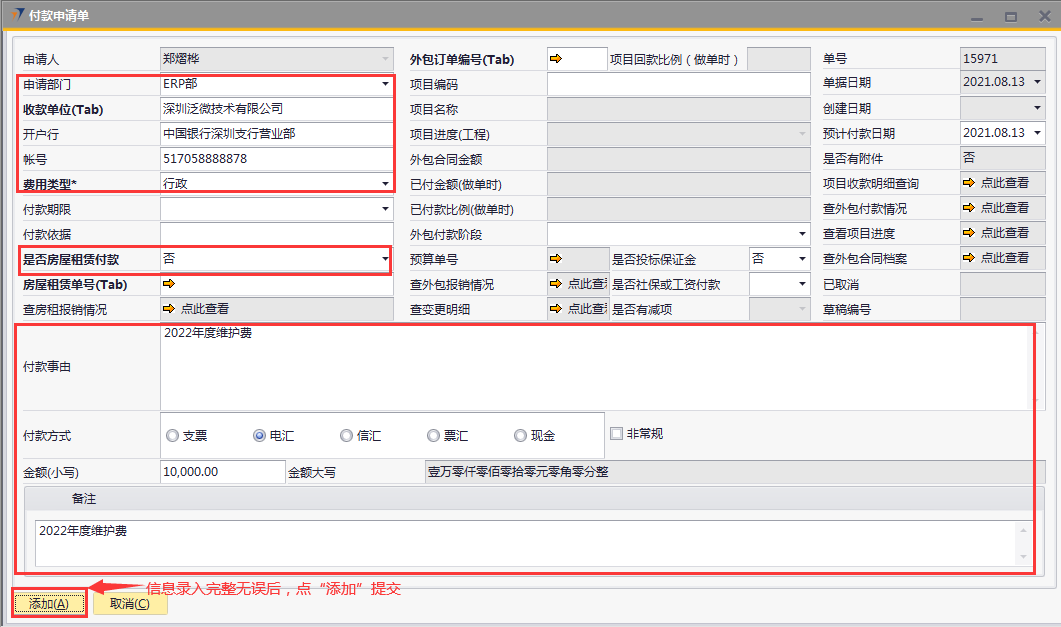Open the 费用类型 dropdown list
1061x627 pixels.
[x=385, y=184]
